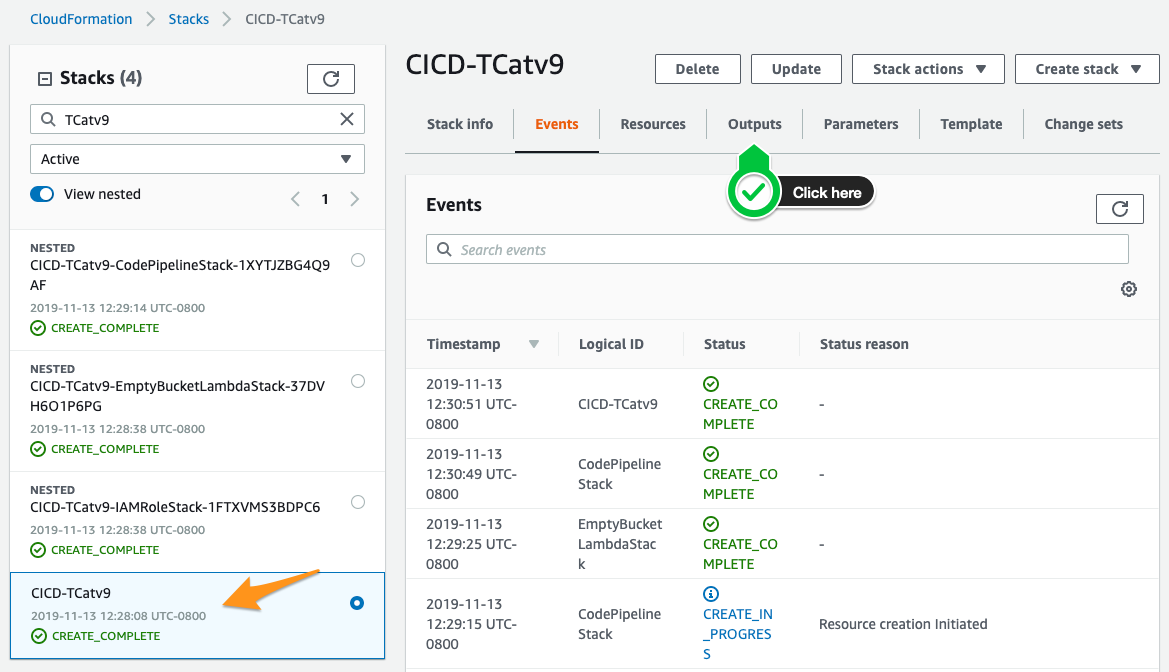Switch to the Resources tab
The height and width of the screenshot is (672, 1169).
click(x=653, y=124)
